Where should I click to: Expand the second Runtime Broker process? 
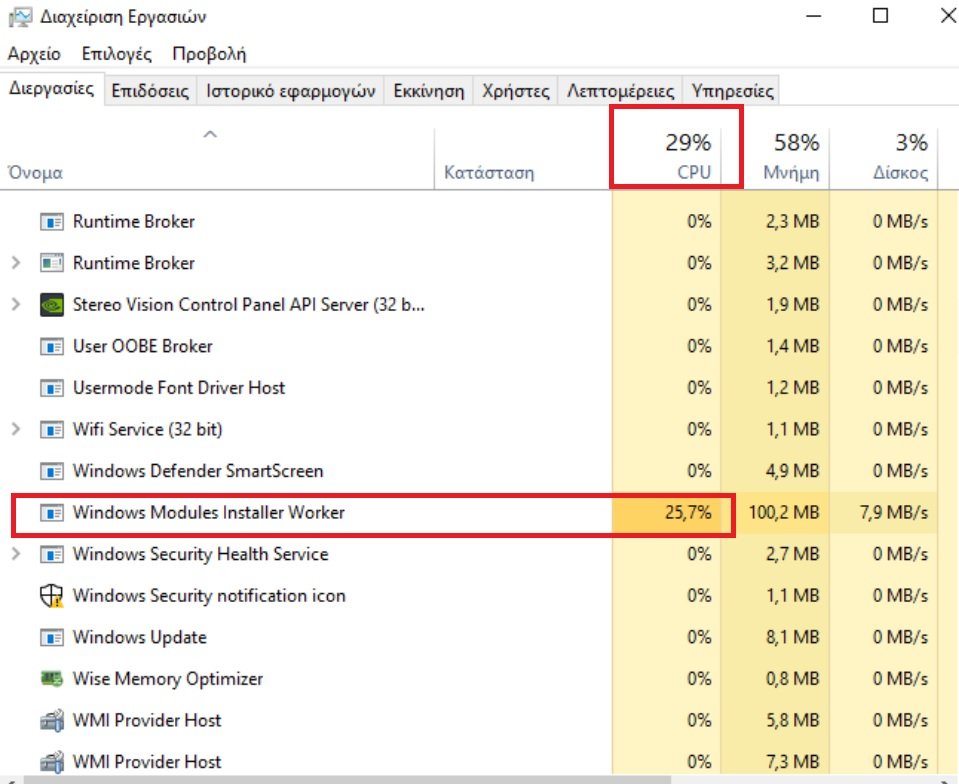click(16, 263)
